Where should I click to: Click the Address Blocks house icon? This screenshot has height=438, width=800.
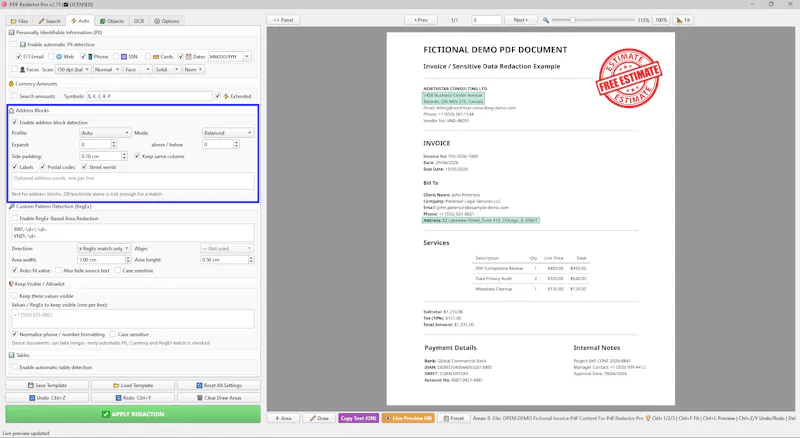12,110
